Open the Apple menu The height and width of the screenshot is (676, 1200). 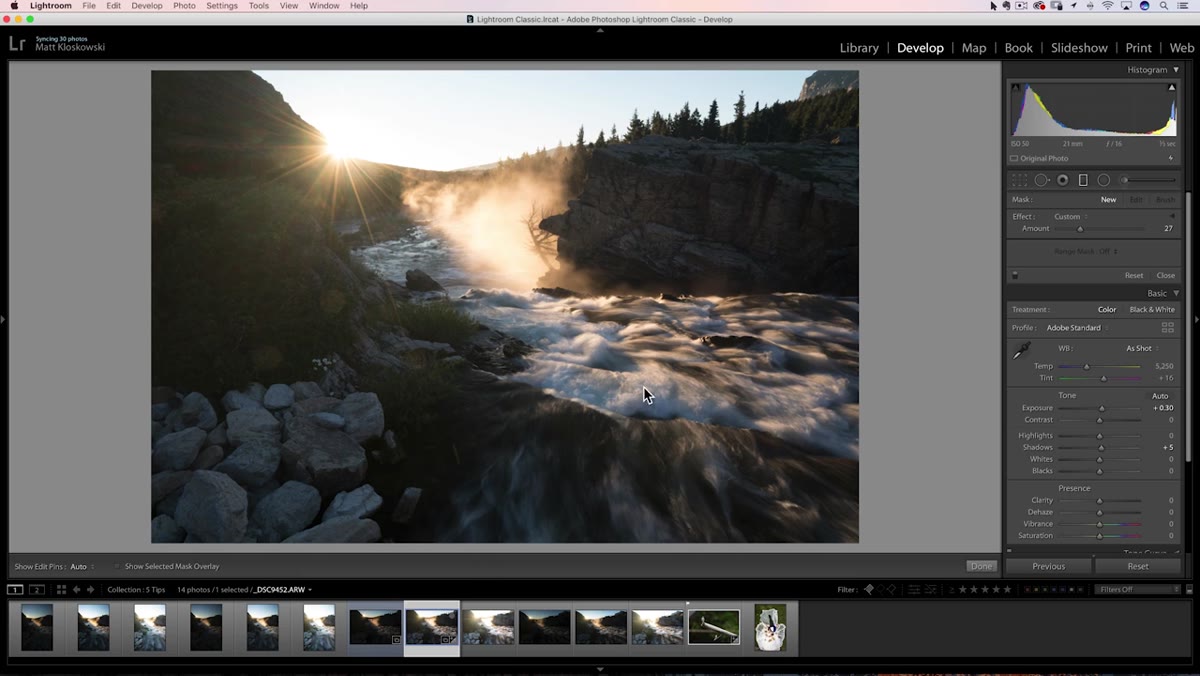tap(14, 6)
